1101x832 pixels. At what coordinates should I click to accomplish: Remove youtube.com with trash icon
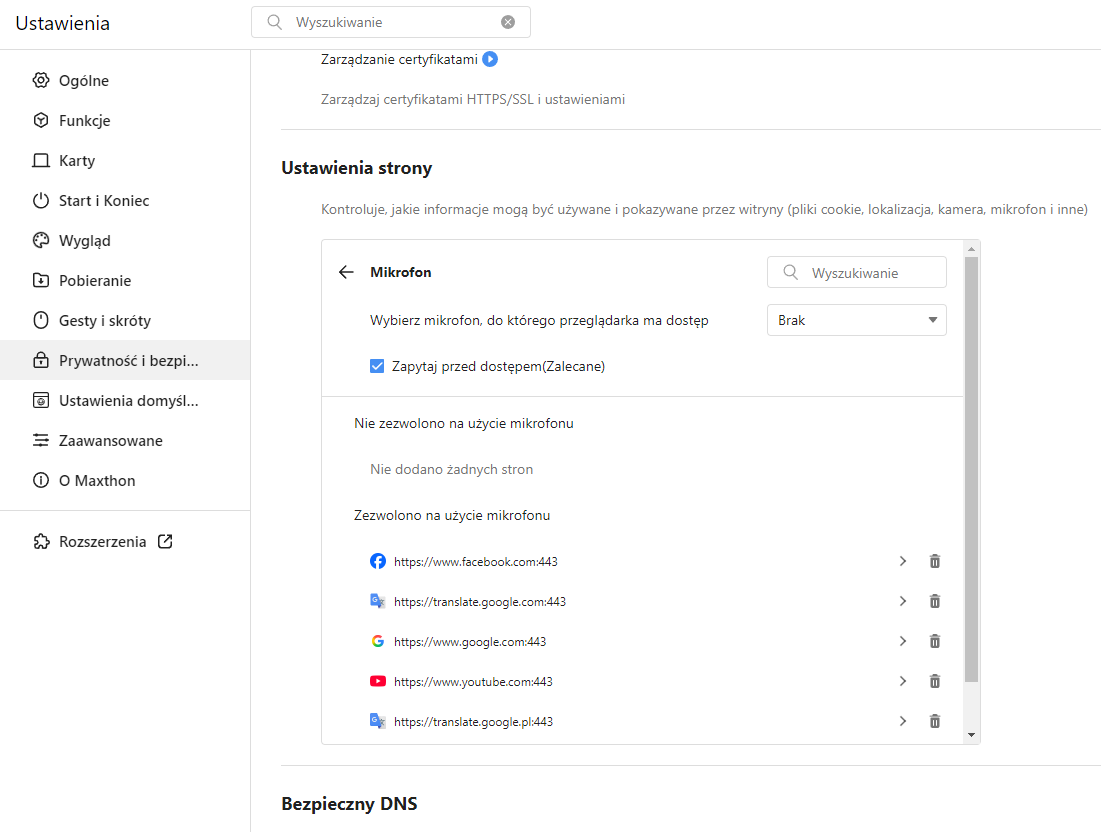(x=935, y=681)
